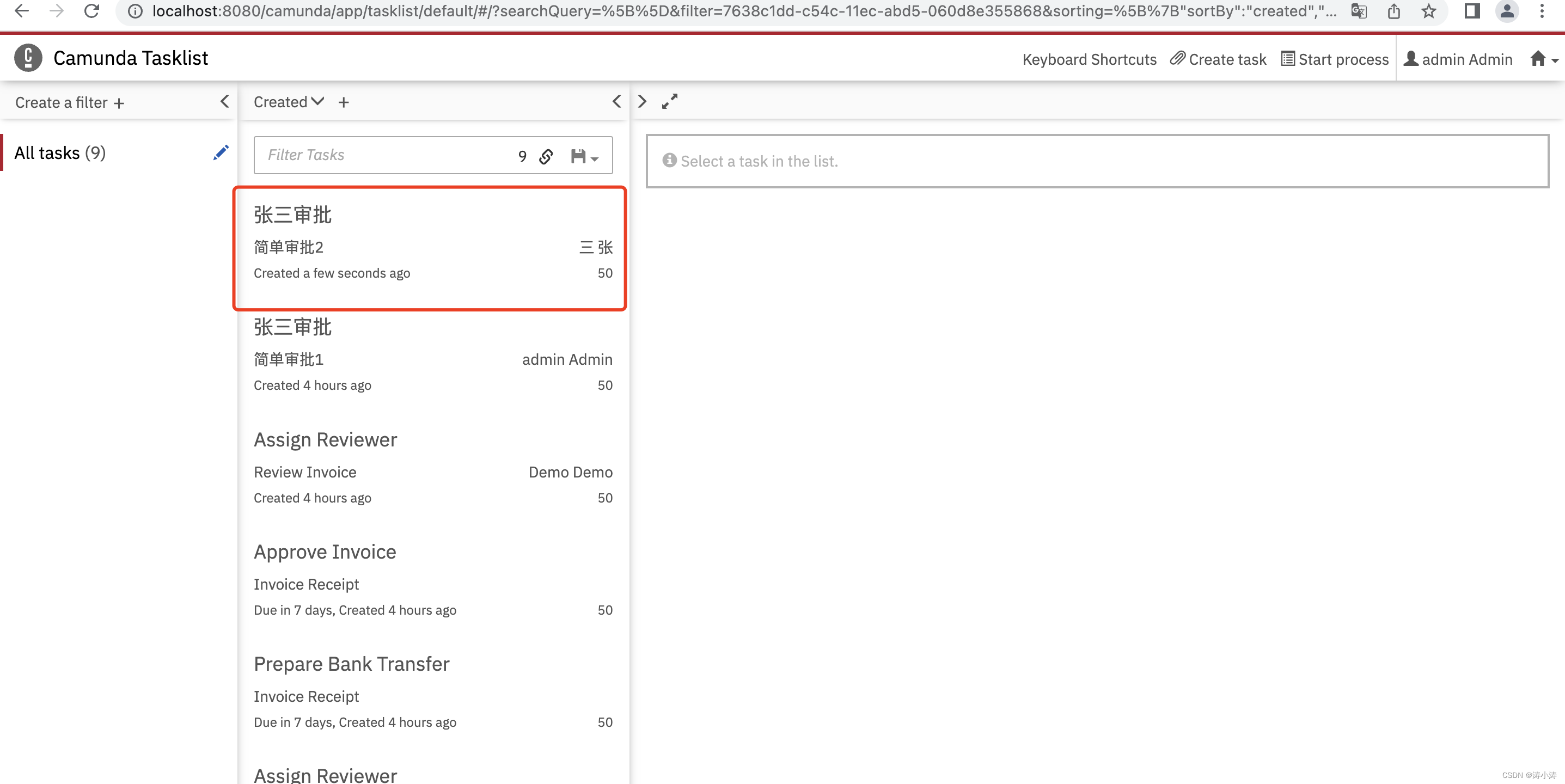Maximize the task view with arrows icon
Image resolution: width=1565 pixels, height=784 pixels.
[669, 101]
